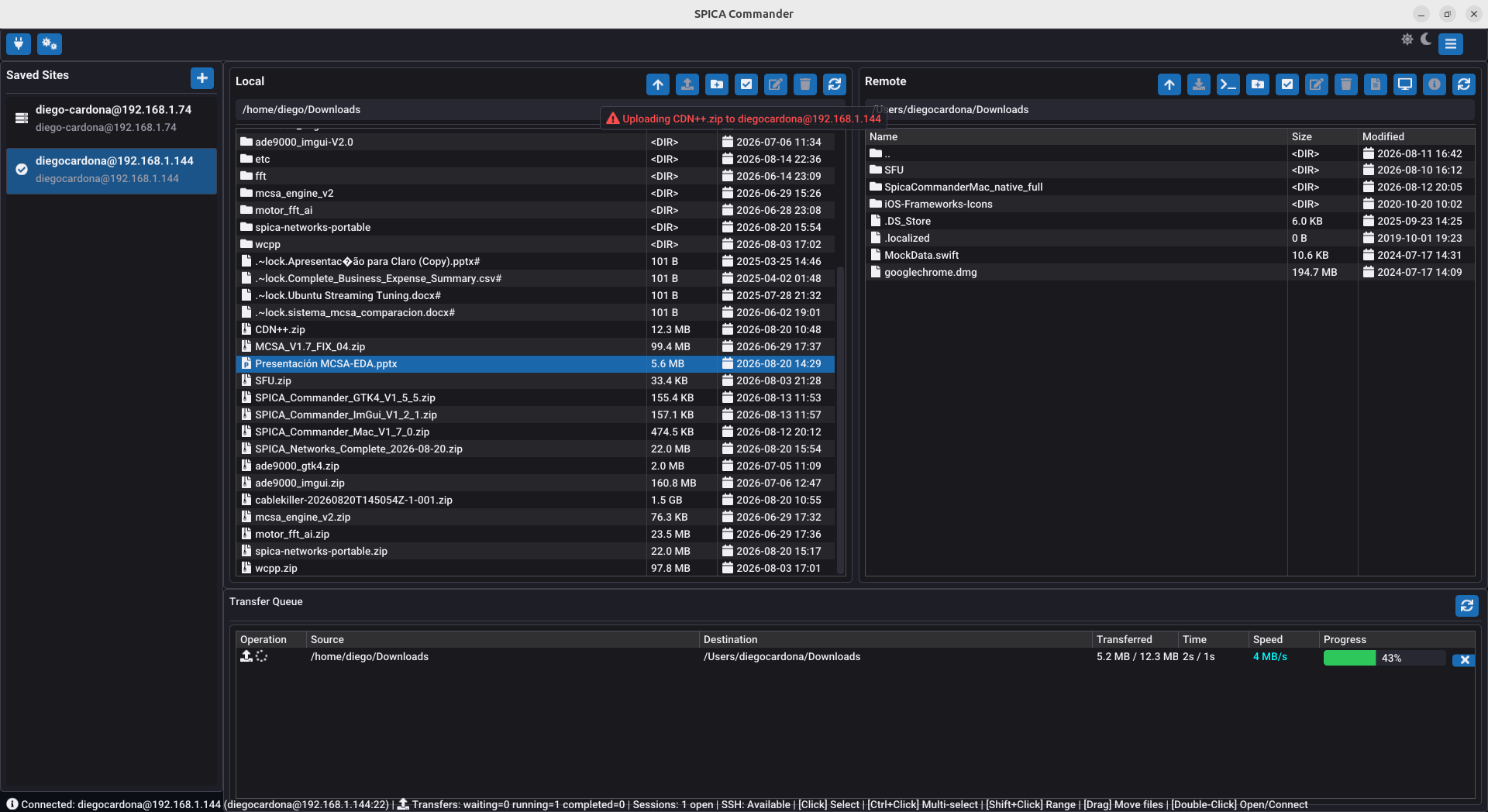This screenshot has width=1488, height=812.
Task: Open settings via the double-gear icon
Action: (x=50, y=44)
